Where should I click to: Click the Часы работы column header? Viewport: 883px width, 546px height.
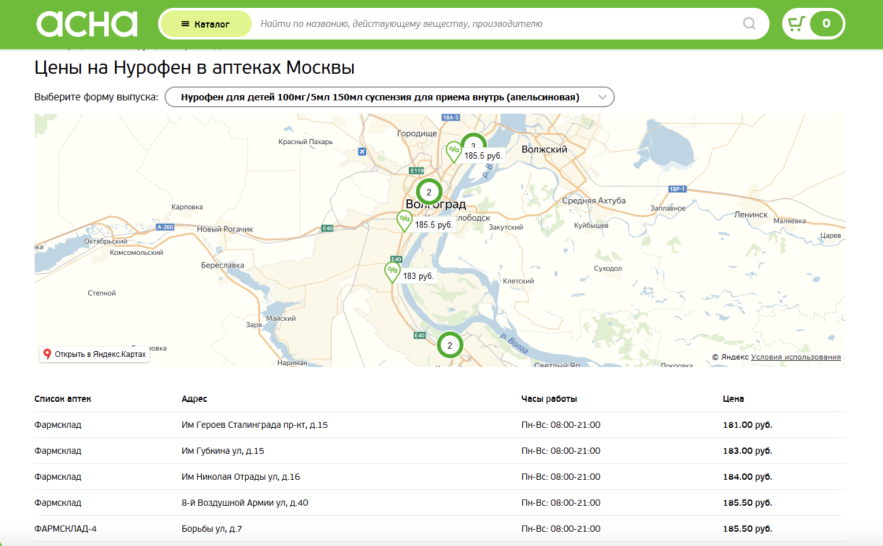tap(549, 399)
